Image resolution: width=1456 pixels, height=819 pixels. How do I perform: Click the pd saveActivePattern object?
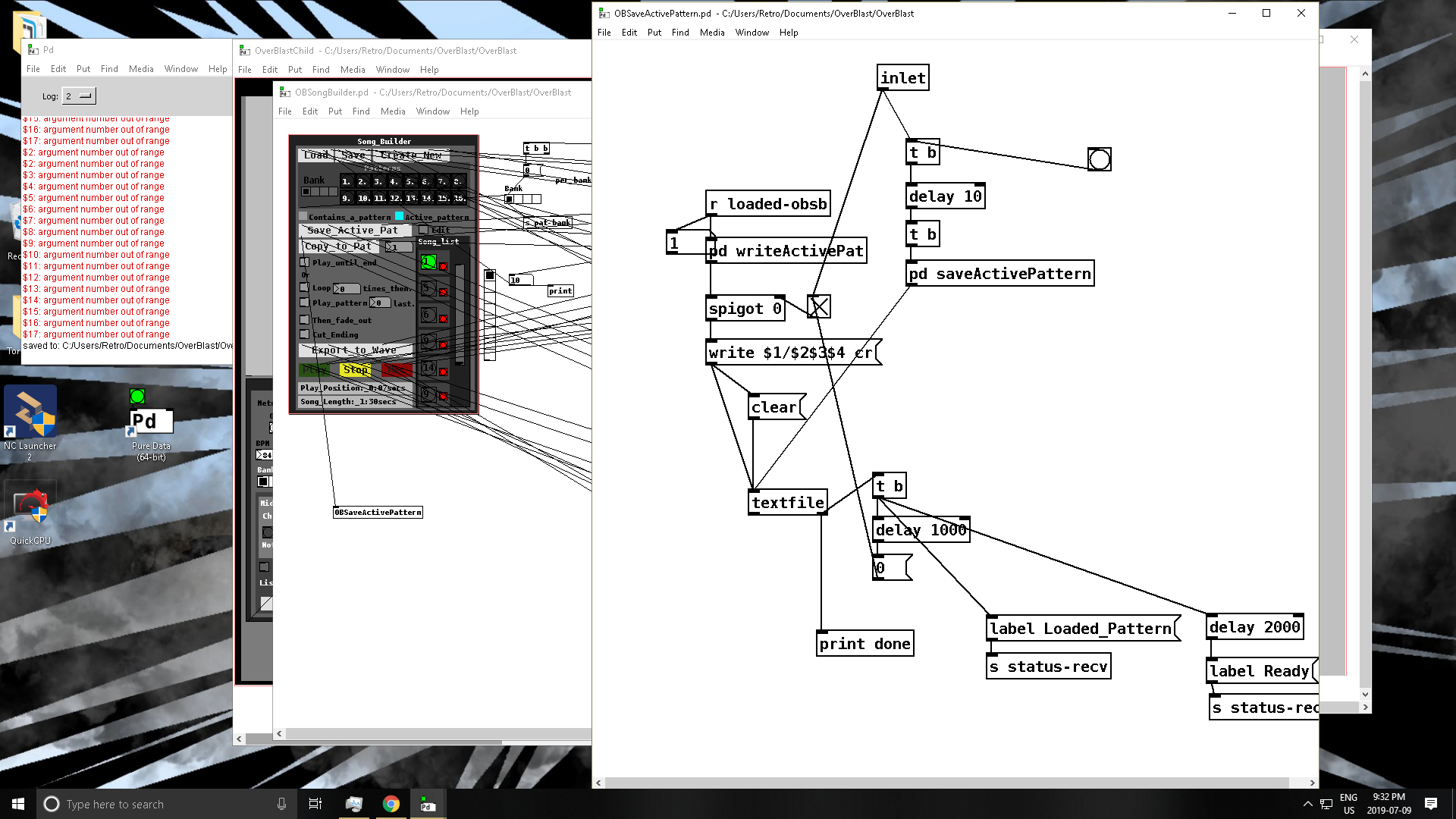click(x=1000, y=274)
